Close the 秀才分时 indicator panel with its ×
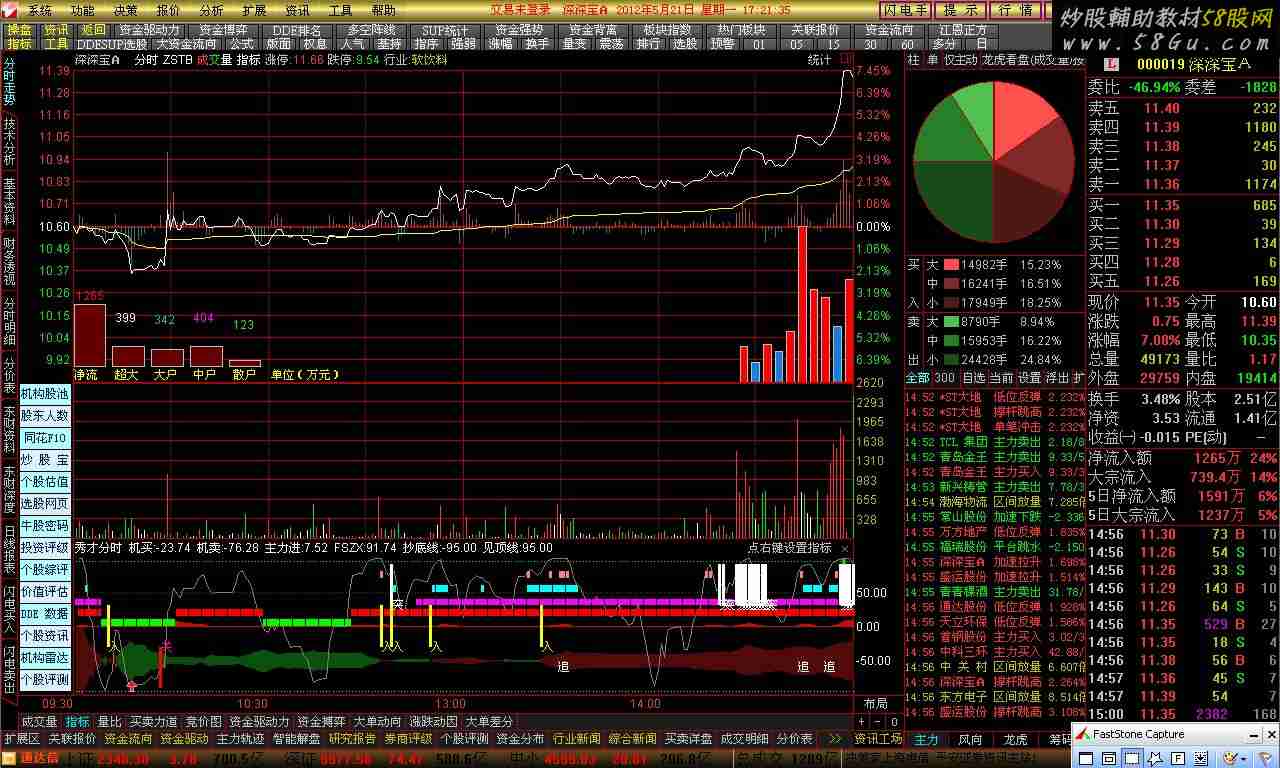The image size is (1280, 768). tap(845, 548)
